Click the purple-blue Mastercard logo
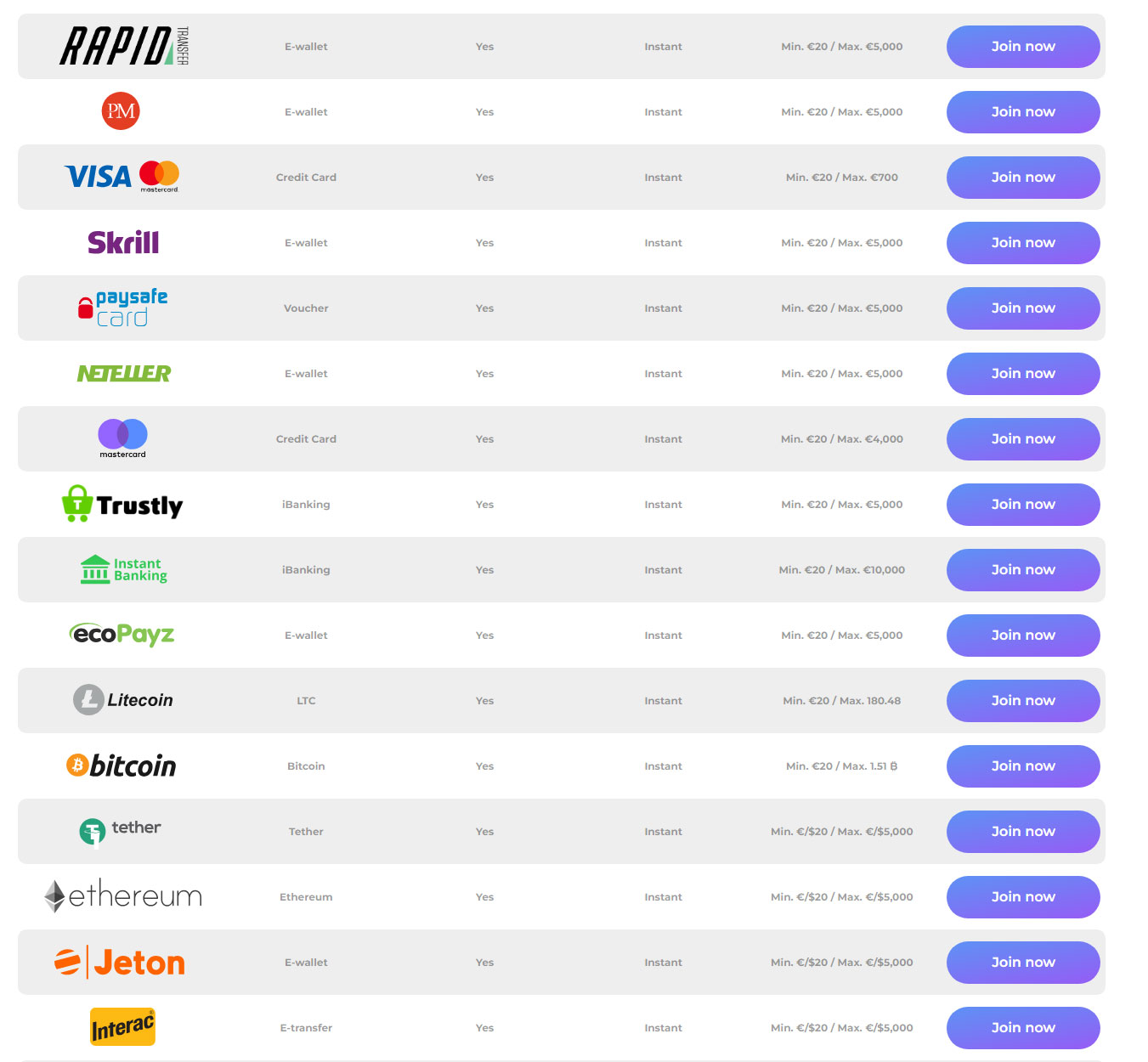1148x1062 pixels. pos(122,438)
